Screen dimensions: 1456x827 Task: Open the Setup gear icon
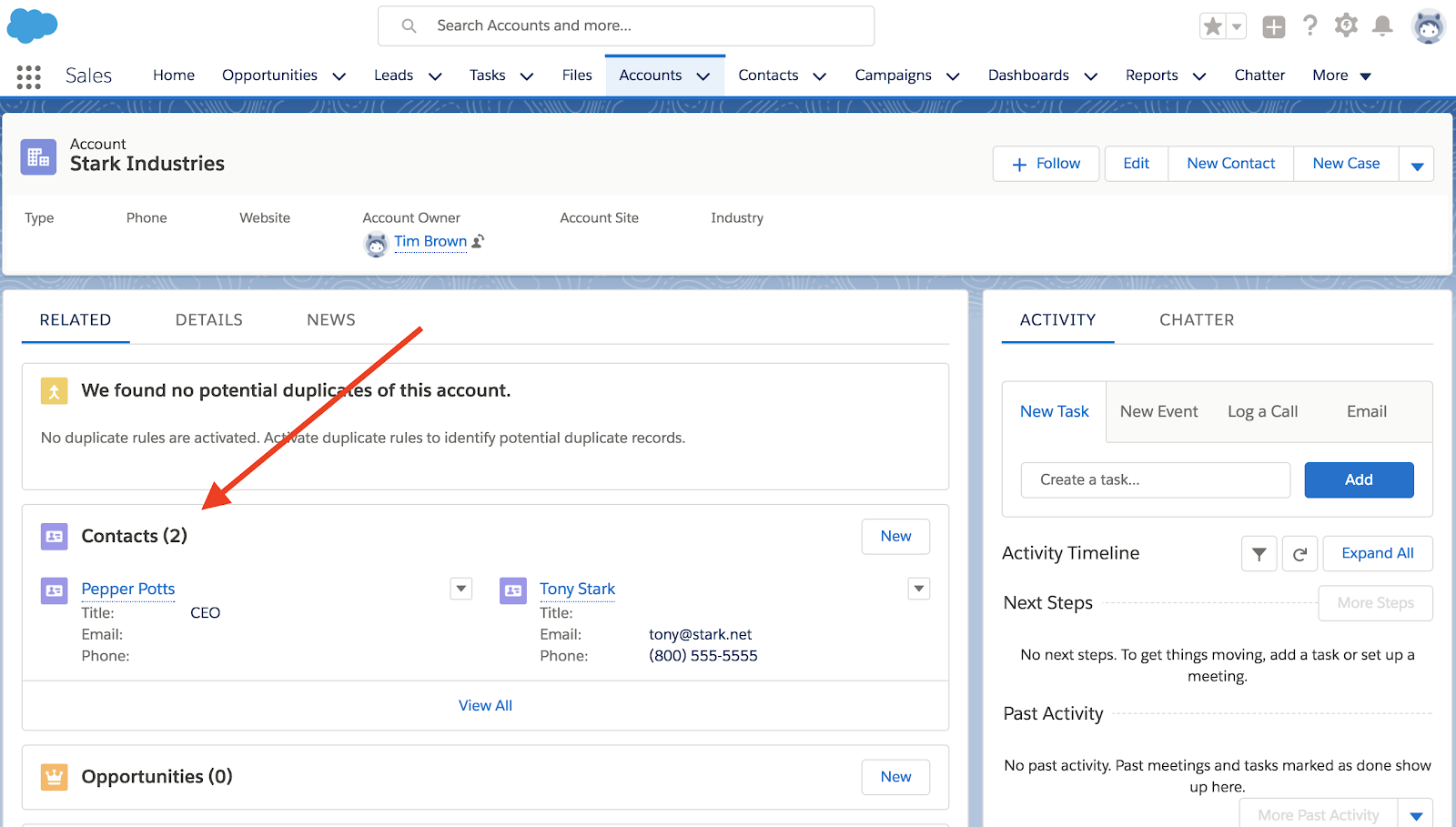[x=1346, y=25]
